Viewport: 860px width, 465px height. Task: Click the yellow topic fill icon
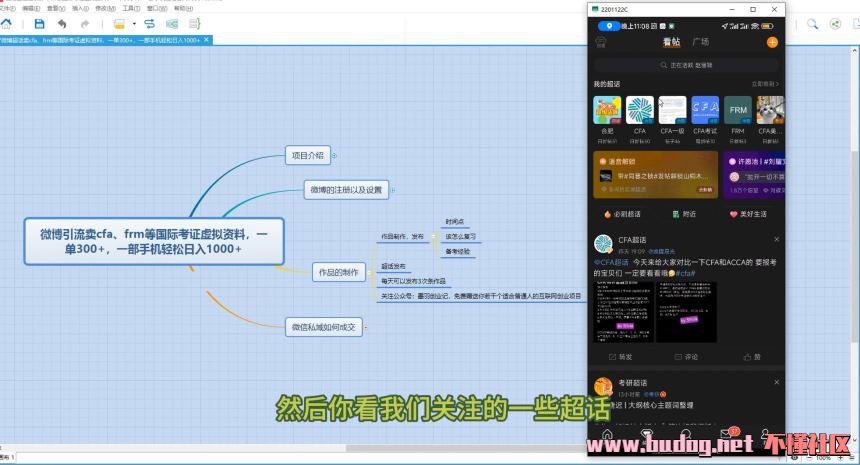click(119, 24)
